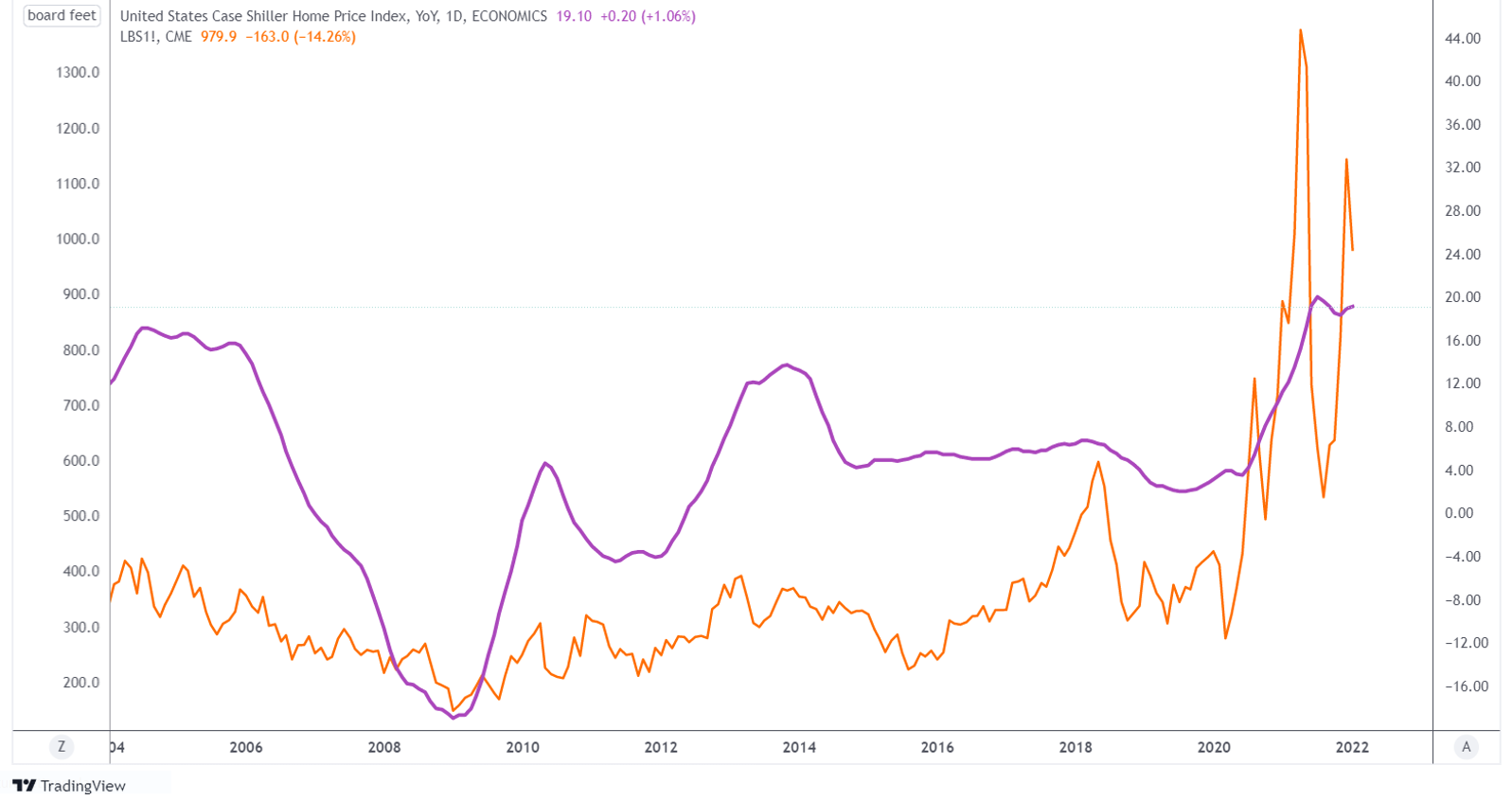The image size is (1512, 801).
Task: Click the 2014 label on time axis
Action: coord(799,747)
